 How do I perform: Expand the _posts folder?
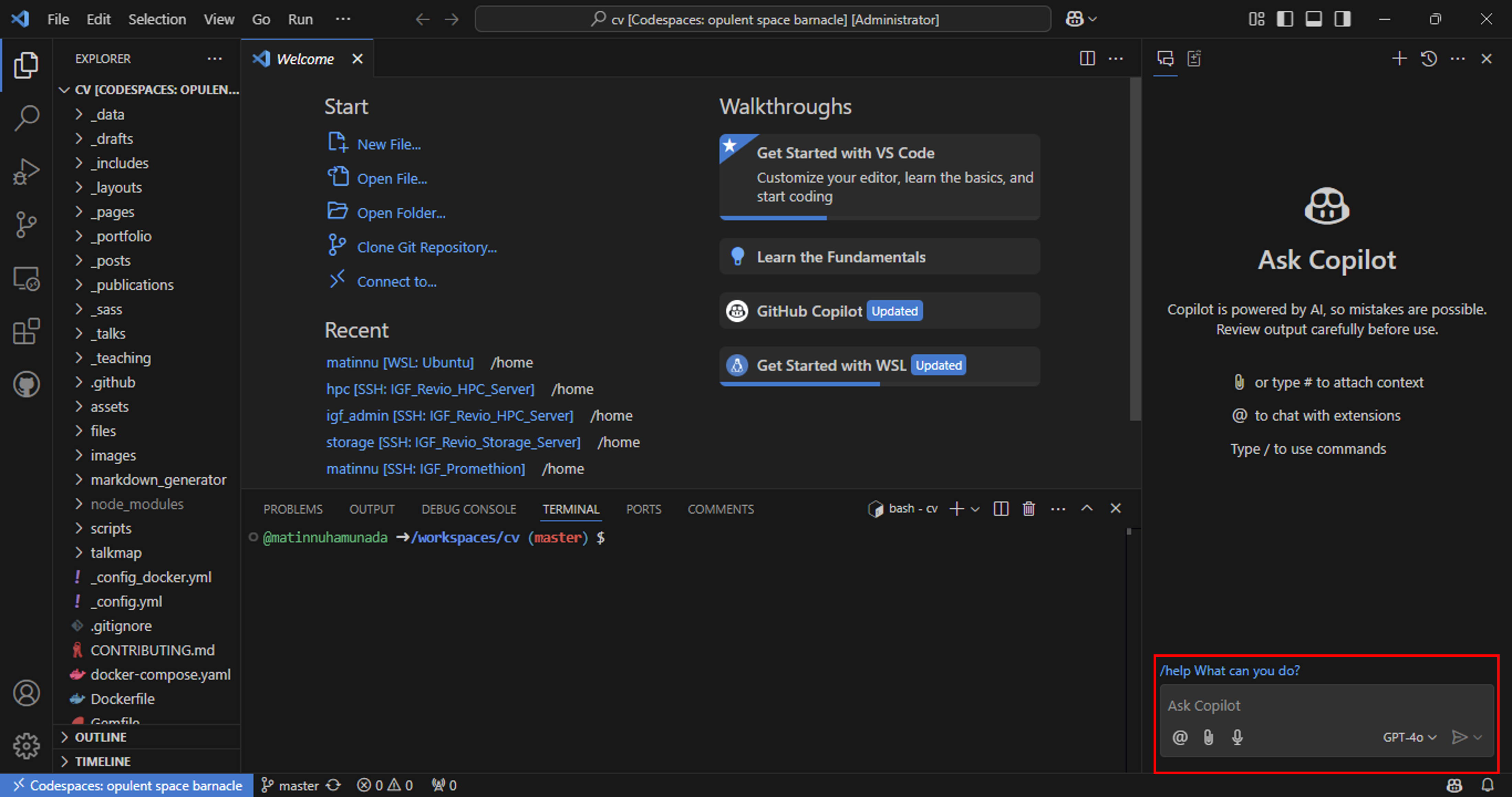110,261
